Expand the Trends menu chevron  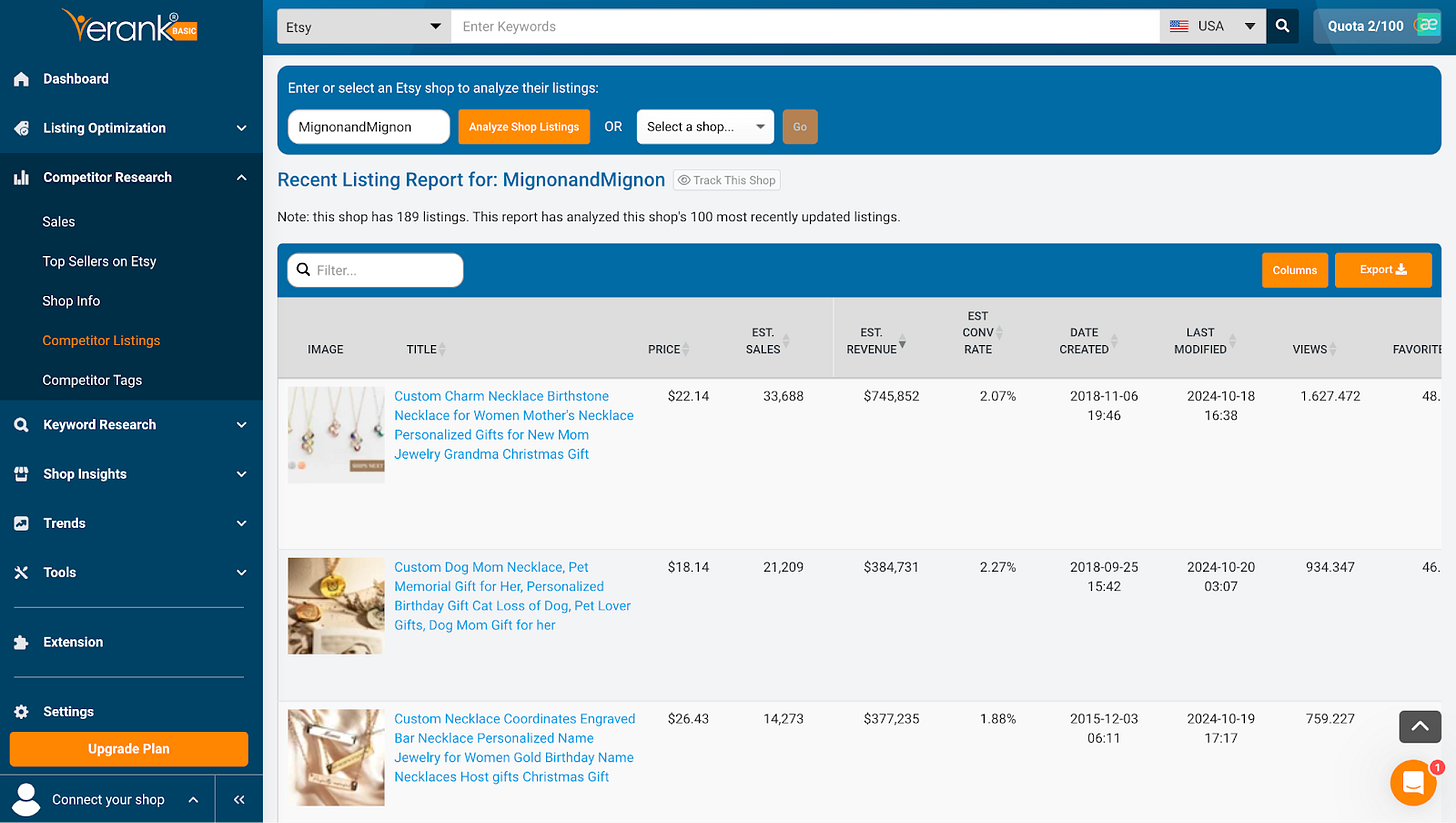(241, 523)
